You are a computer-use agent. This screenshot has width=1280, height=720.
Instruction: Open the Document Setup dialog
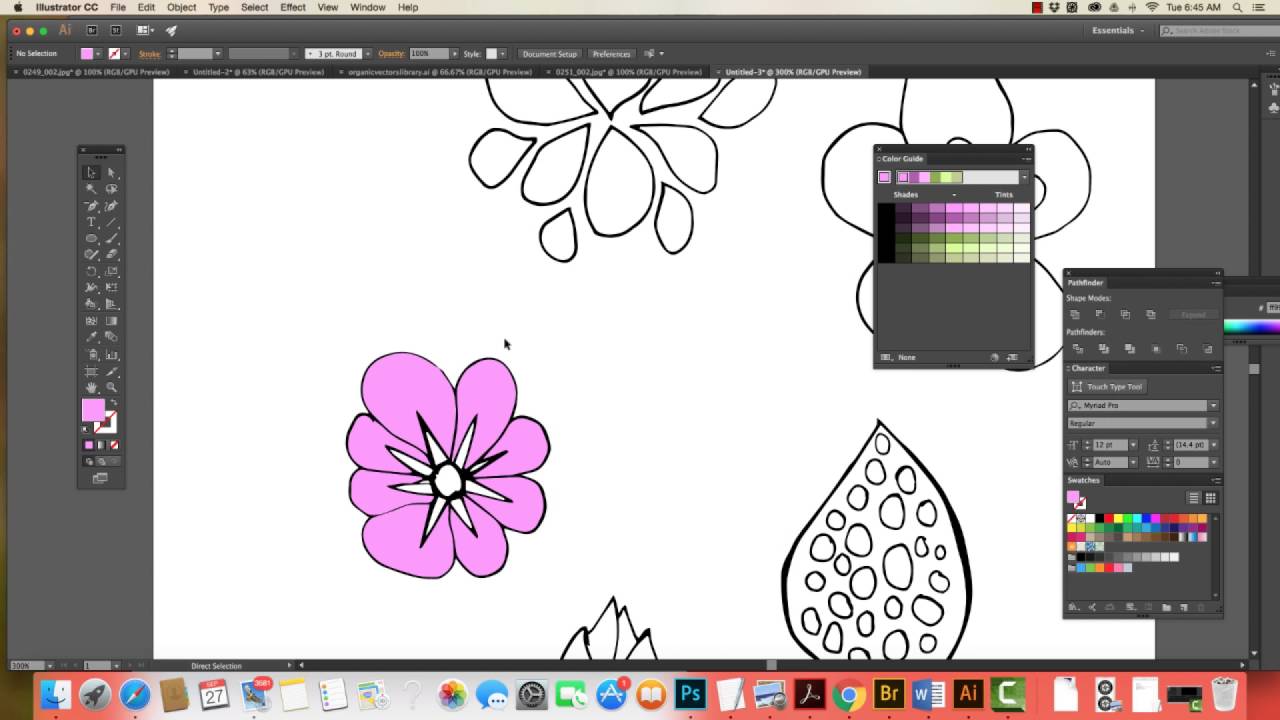pos(549,54)
